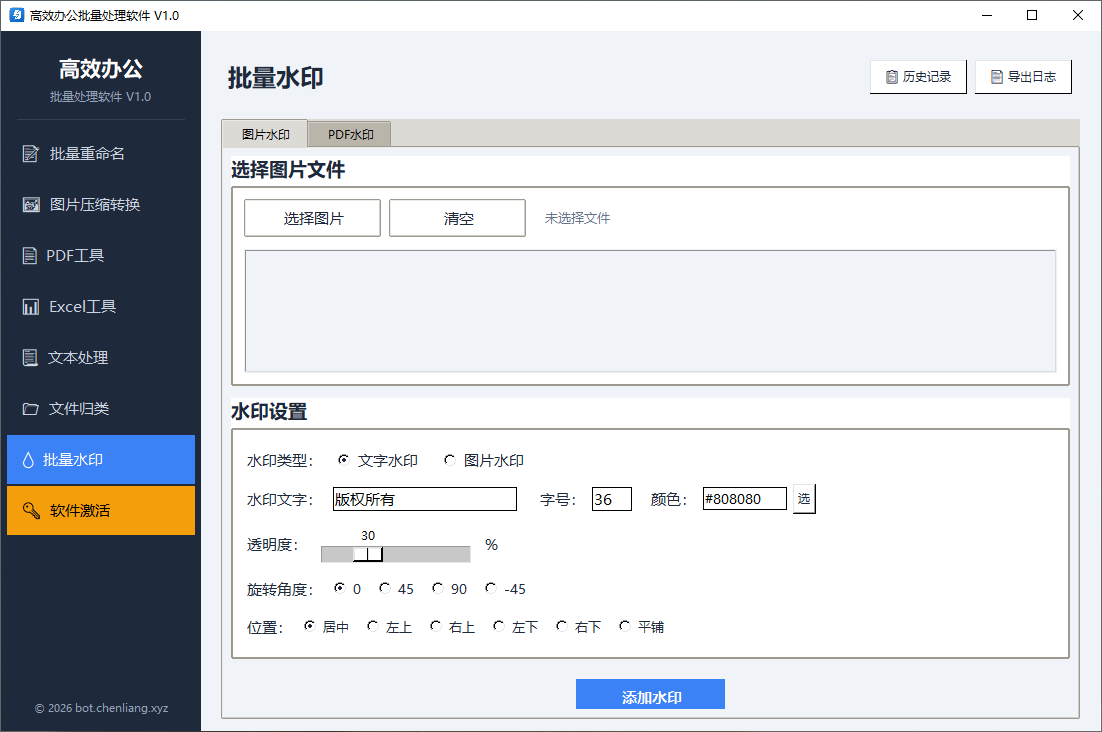Click the image compression sidebar icon
1102x732 pixels.
point(31,204)
